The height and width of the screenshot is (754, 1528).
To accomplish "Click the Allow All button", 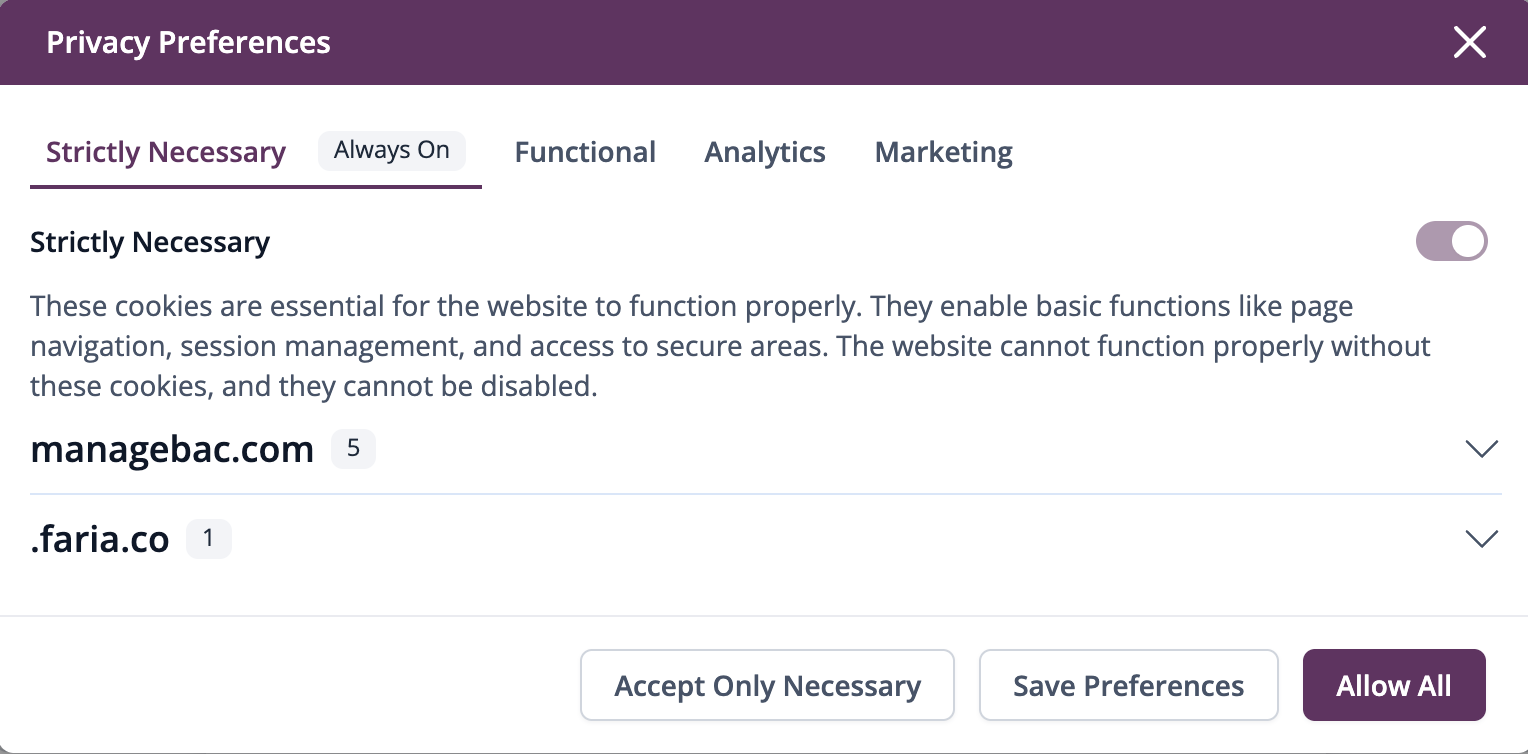I will tap(1393, 686).
